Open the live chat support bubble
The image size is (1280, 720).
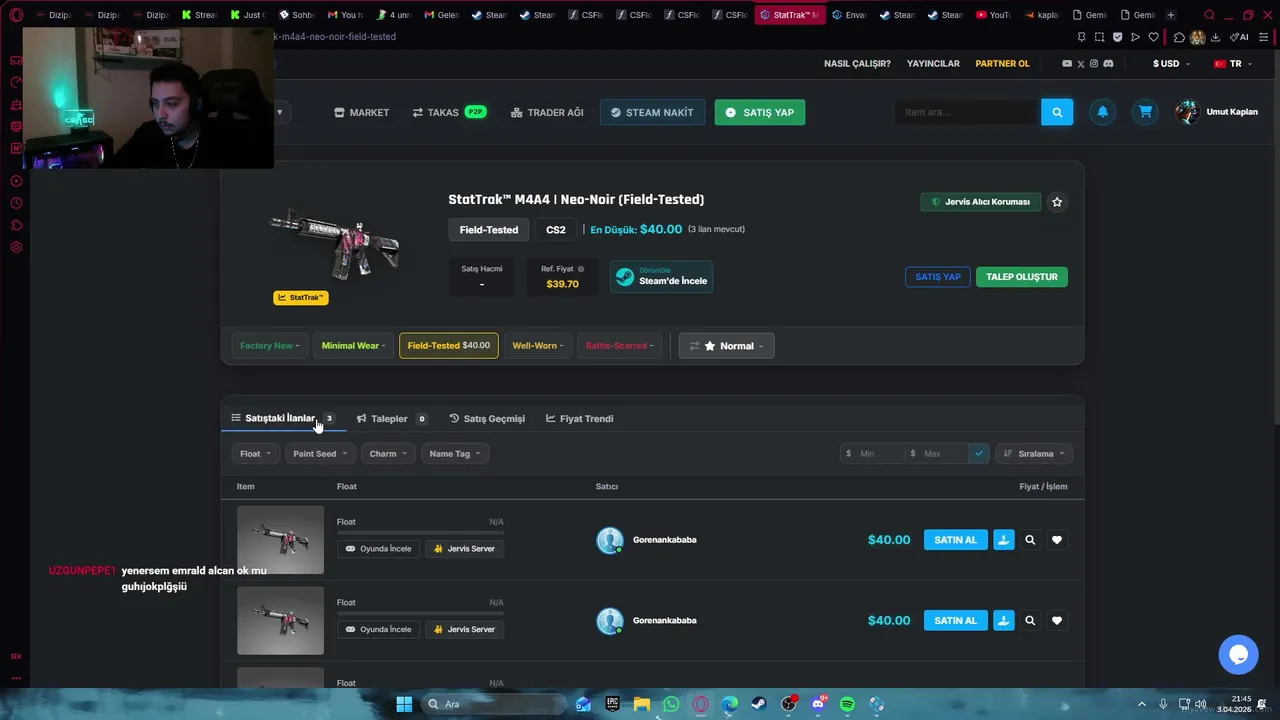tap(1238, 655)
